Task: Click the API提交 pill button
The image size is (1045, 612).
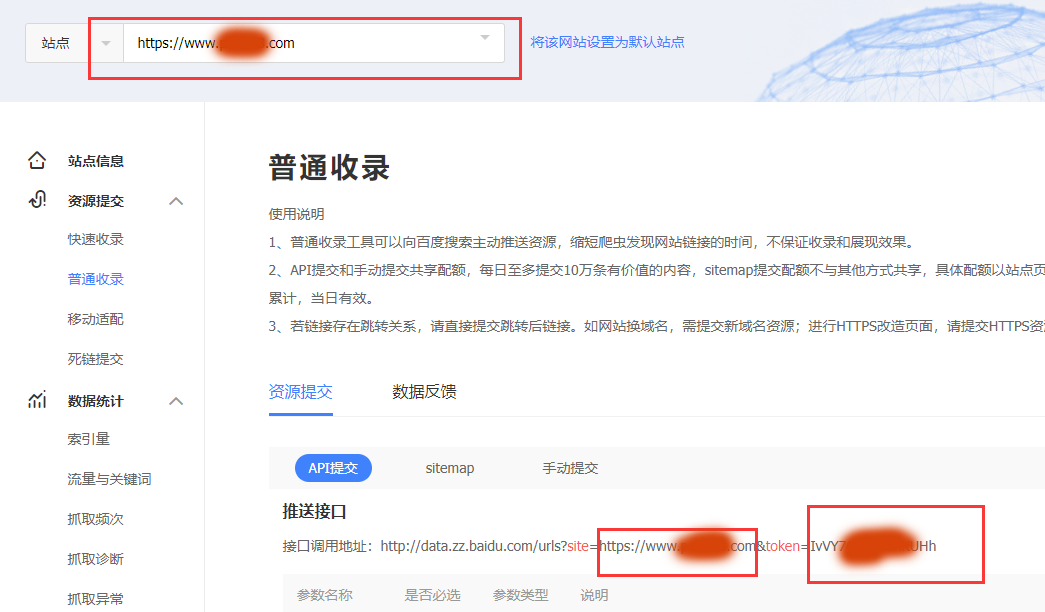Action: 333,468
